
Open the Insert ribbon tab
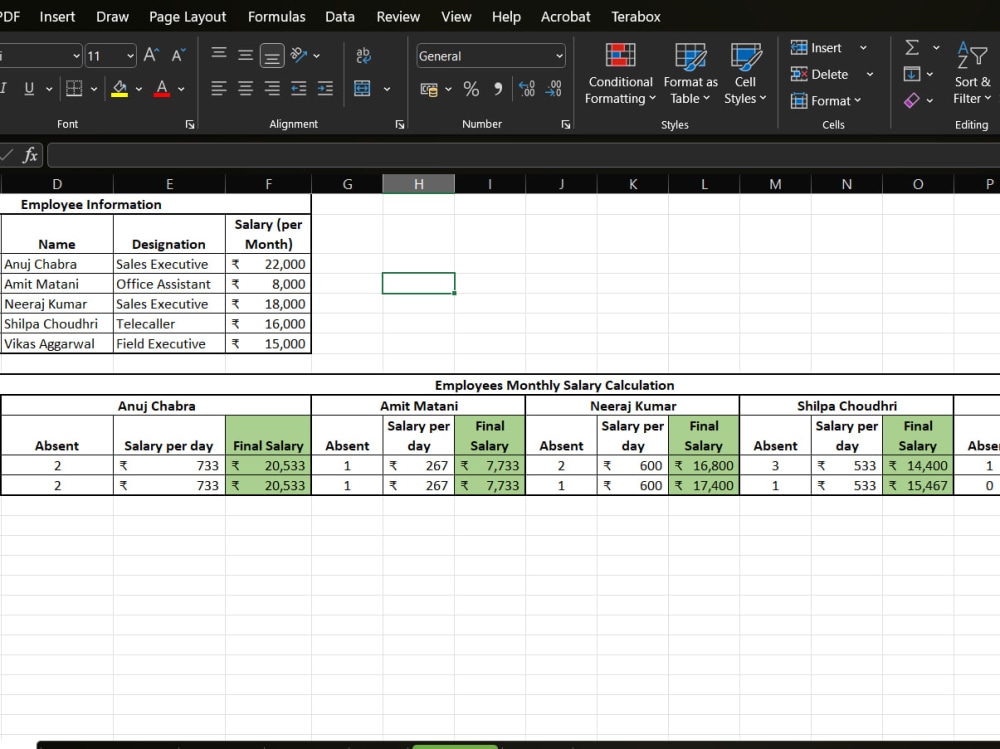[57, 17]
